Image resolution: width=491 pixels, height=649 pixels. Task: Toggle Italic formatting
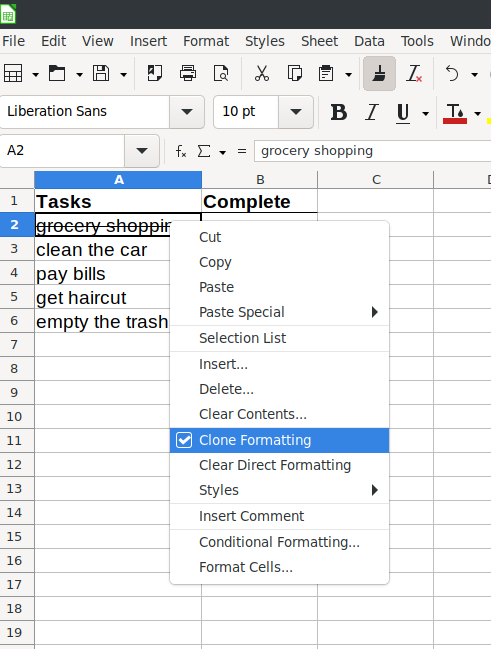point(372,112)
